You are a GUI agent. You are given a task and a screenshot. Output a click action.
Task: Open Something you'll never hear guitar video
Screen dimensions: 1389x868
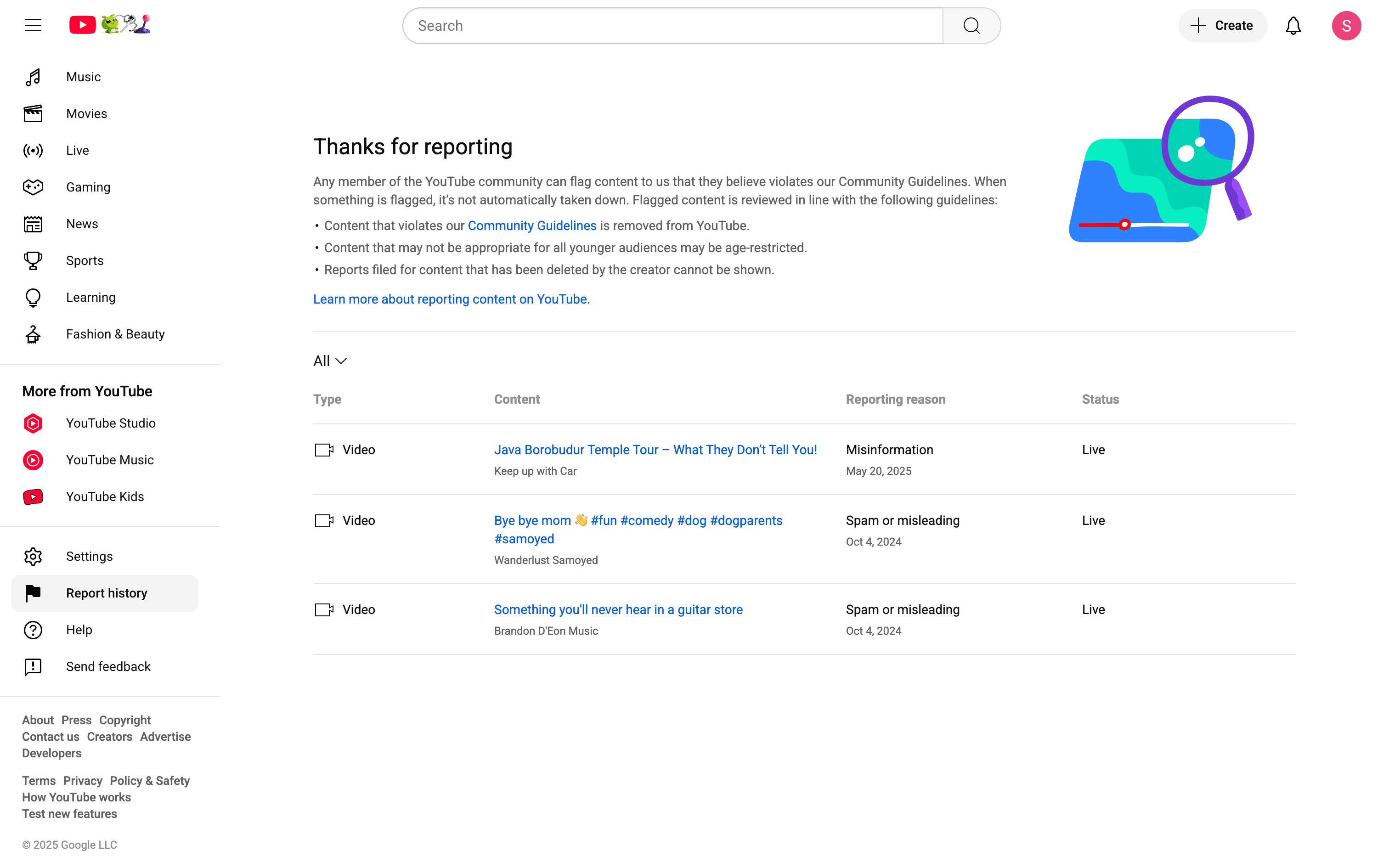pyautogui.click(x=618, y=610)
